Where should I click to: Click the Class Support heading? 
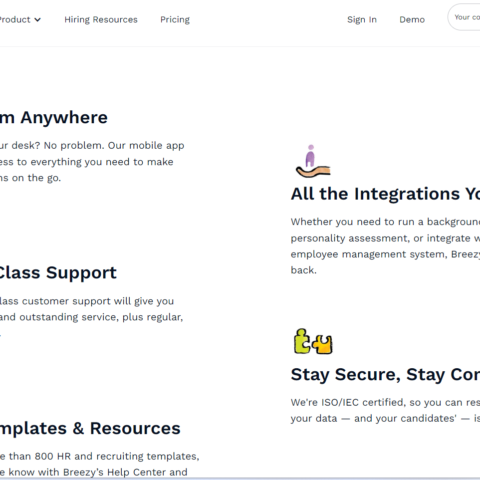(58, 273)
